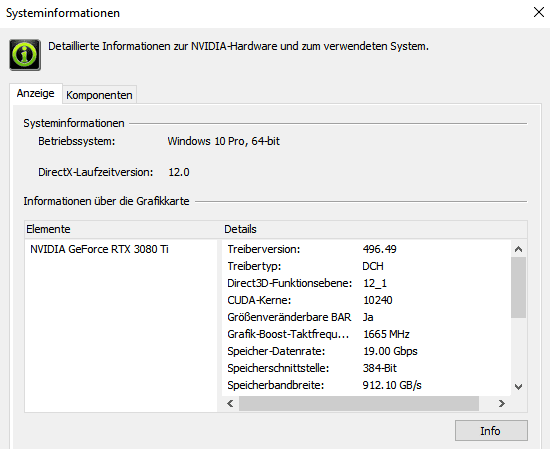
Task: Click the 19.00 Gbps value
Action: 390,351
